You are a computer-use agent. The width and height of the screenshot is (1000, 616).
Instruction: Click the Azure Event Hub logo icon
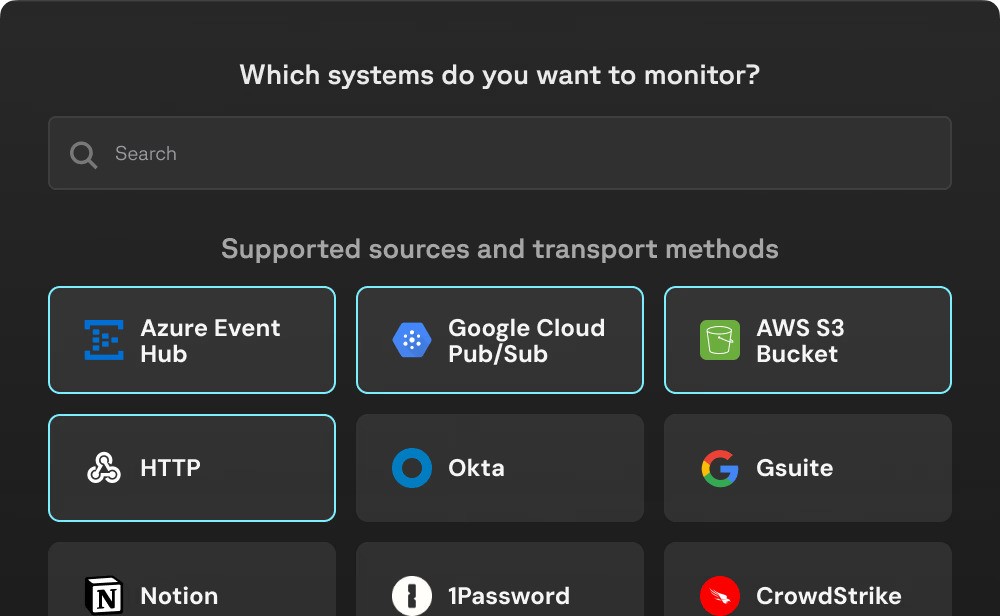(104, 340)
